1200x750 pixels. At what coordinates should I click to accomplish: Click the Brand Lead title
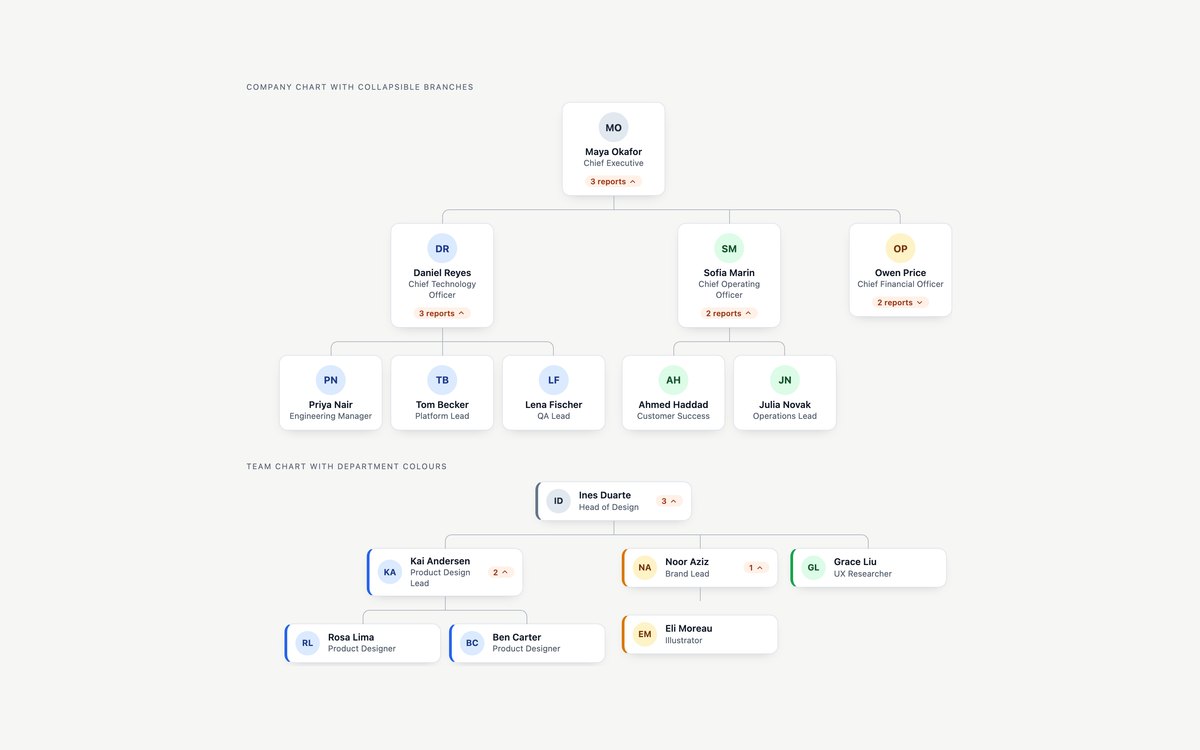tap(687, 574)
